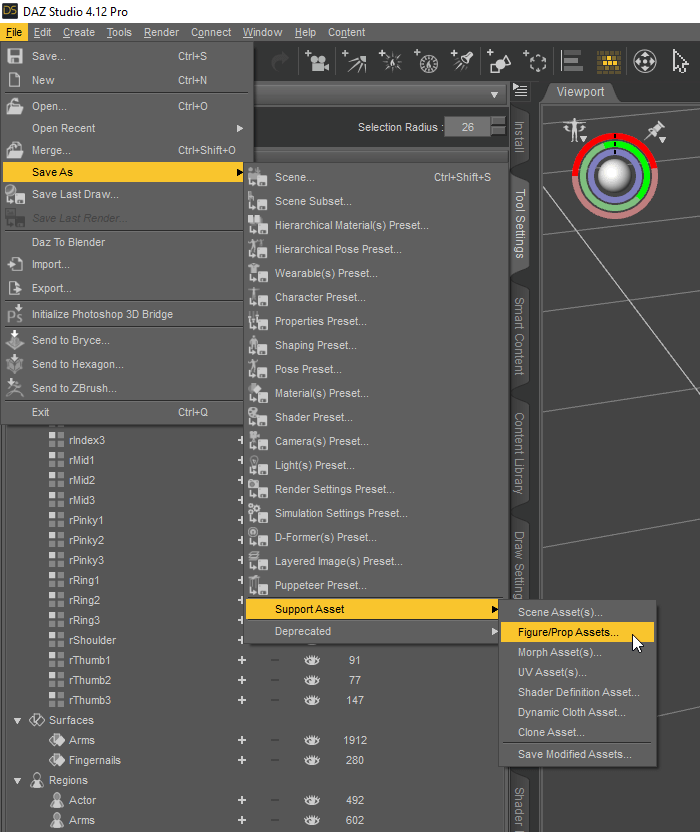
Task: Open the Content Library side tab
Action: (x=519, y=453)
